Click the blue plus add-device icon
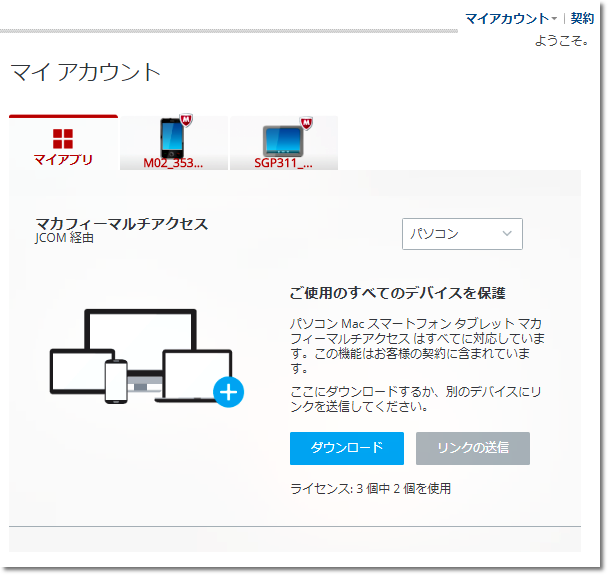This screenshot has height=575, width=608. (228, 392)
